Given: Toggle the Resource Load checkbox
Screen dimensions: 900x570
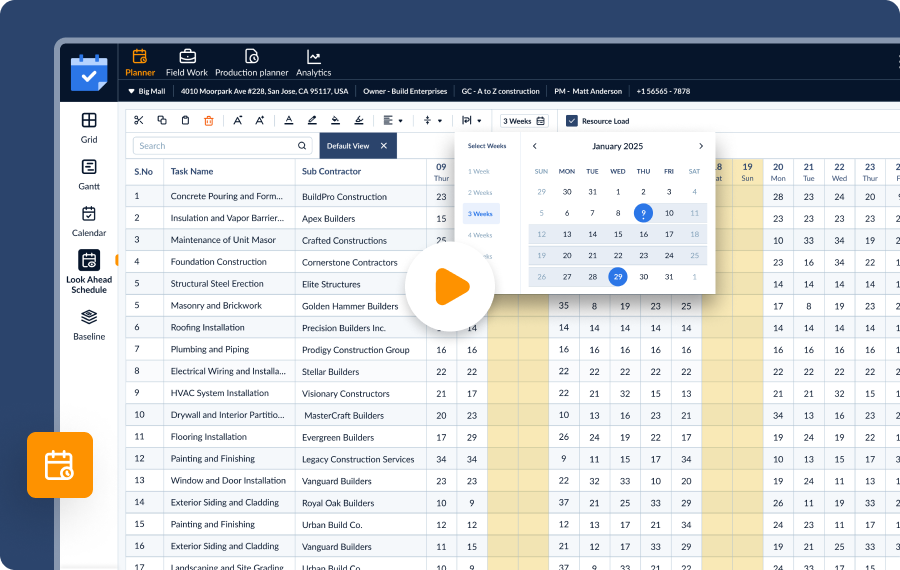Looking at the screenshot, I should pos(572,121).
